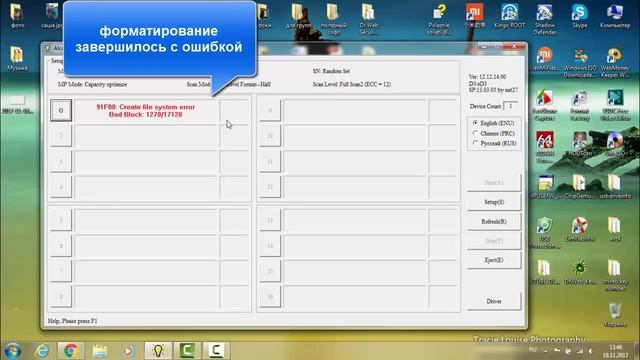Click the network signal tray icon
Viewport: 640px width, 360px height.
click(580, 351)
